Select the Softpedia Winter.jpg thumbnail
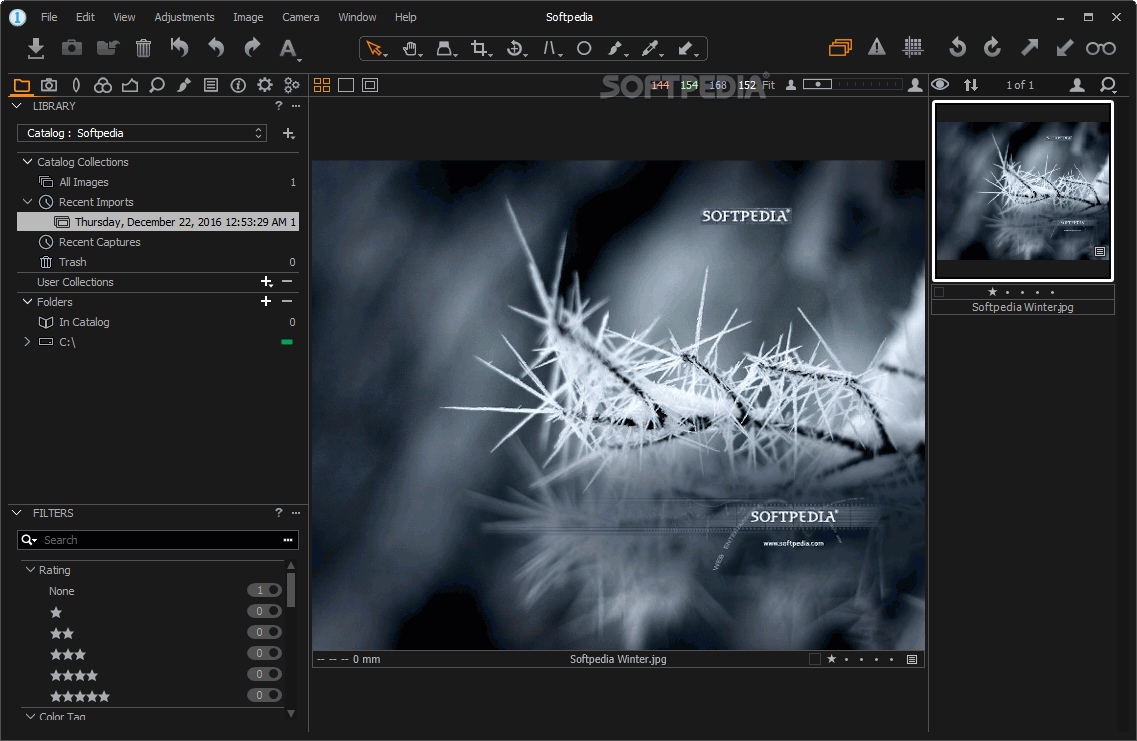Screen dimensions: 1137x741 (1022, 191)
